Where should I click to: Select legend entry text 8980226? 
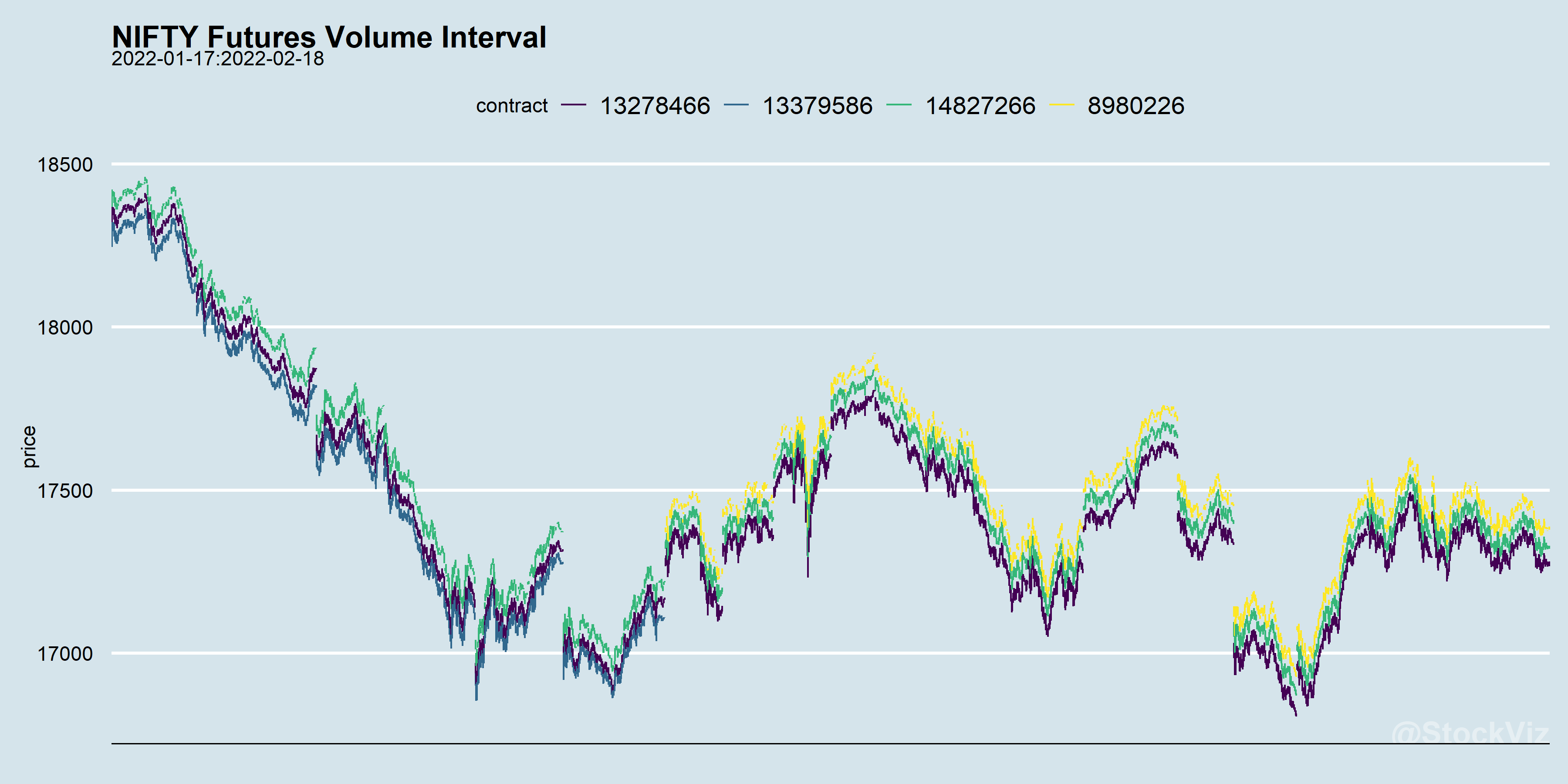(1136, 106)
